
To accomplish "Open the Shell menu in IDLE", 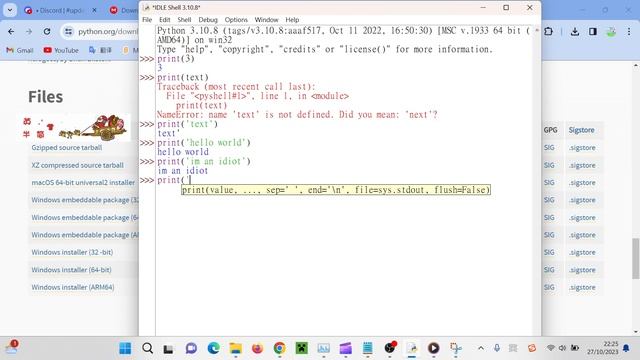I will (184, 20).
